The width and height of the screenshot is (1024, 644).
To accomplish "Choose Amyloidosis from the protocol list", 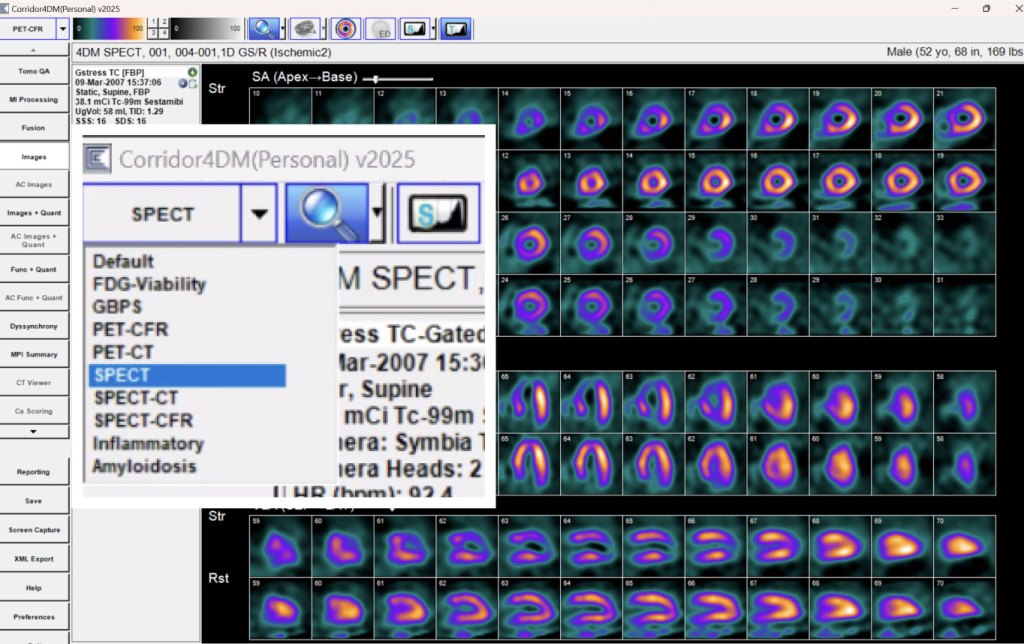I will pyautogui.click(x=144, y=466).
